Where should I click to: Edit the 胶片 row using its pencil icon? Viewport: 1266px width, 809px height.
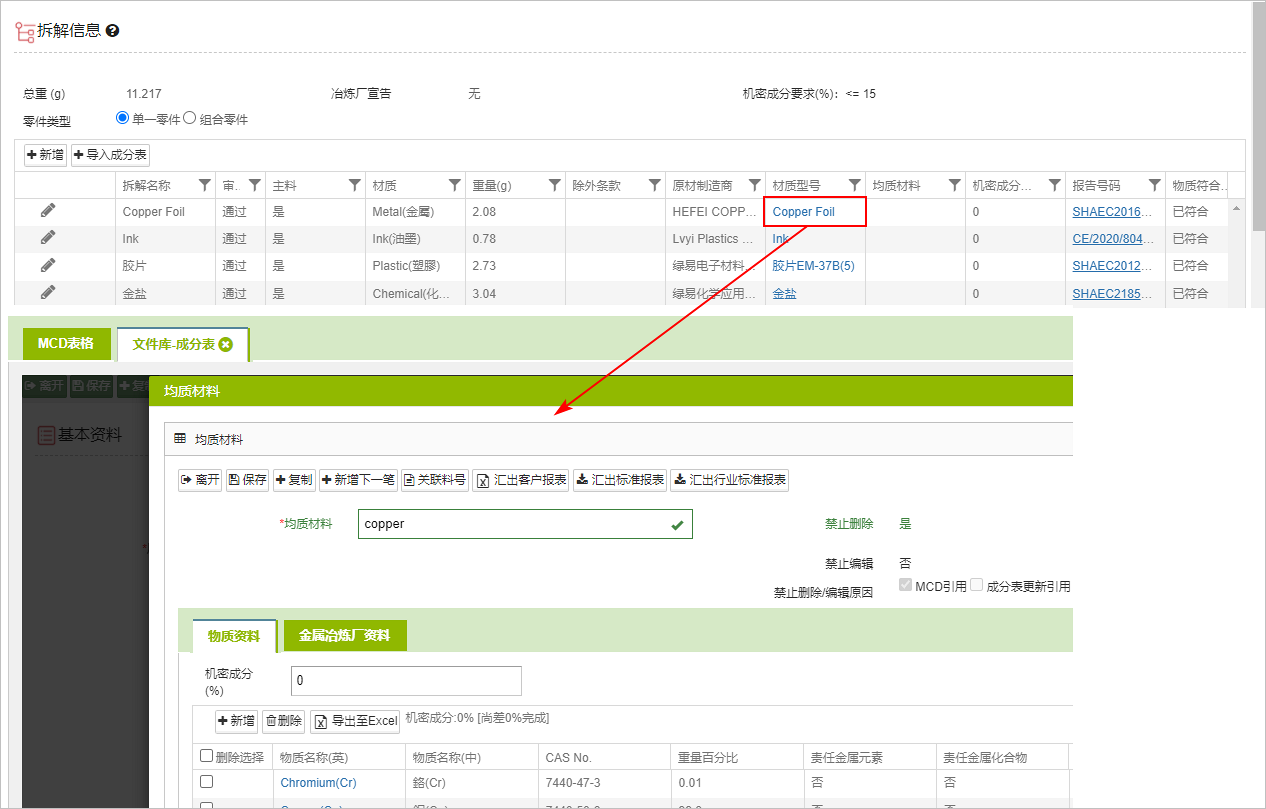point(48,265)
